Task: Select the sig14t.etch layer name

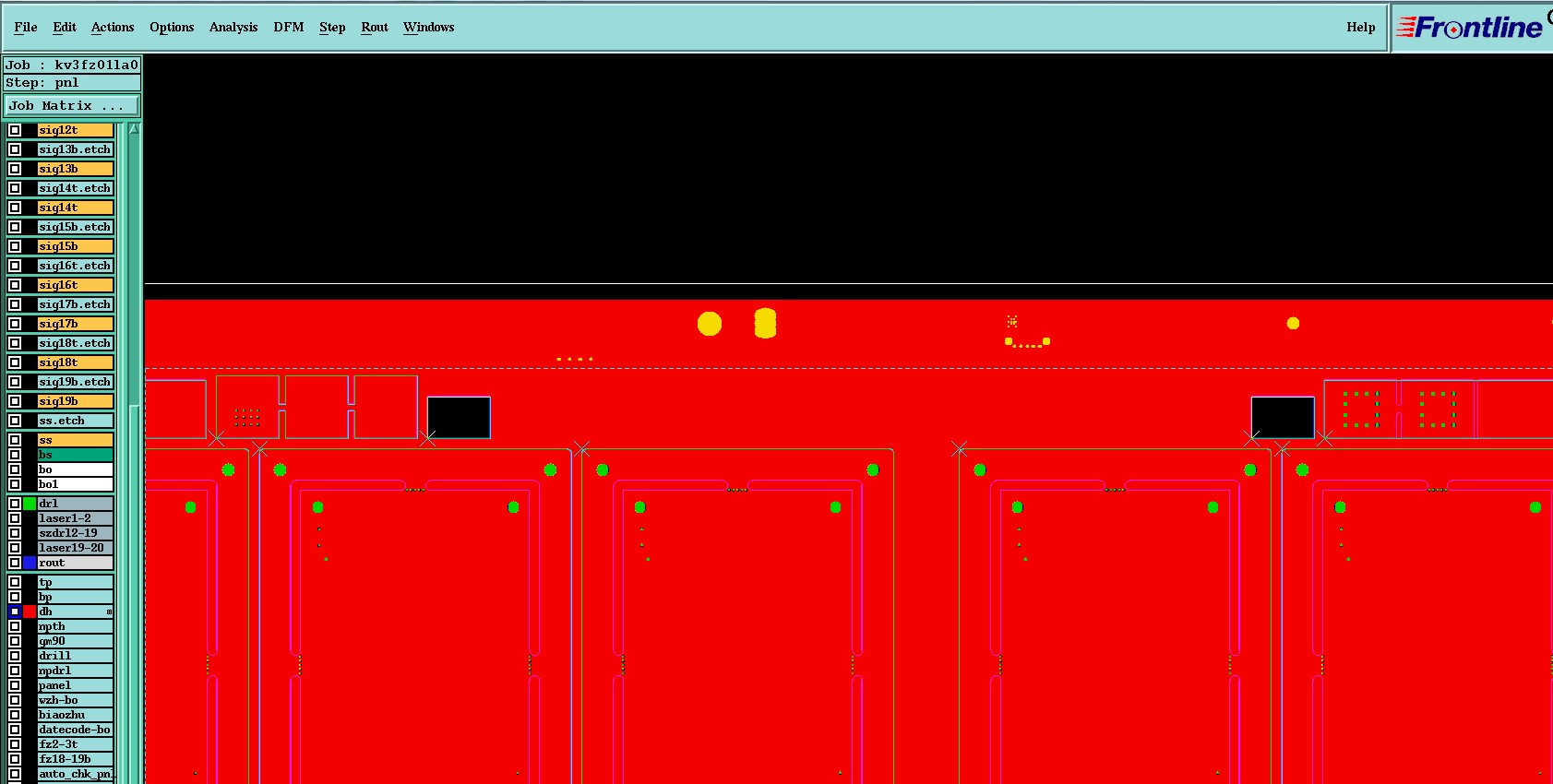Action: (x=76, y=188)
